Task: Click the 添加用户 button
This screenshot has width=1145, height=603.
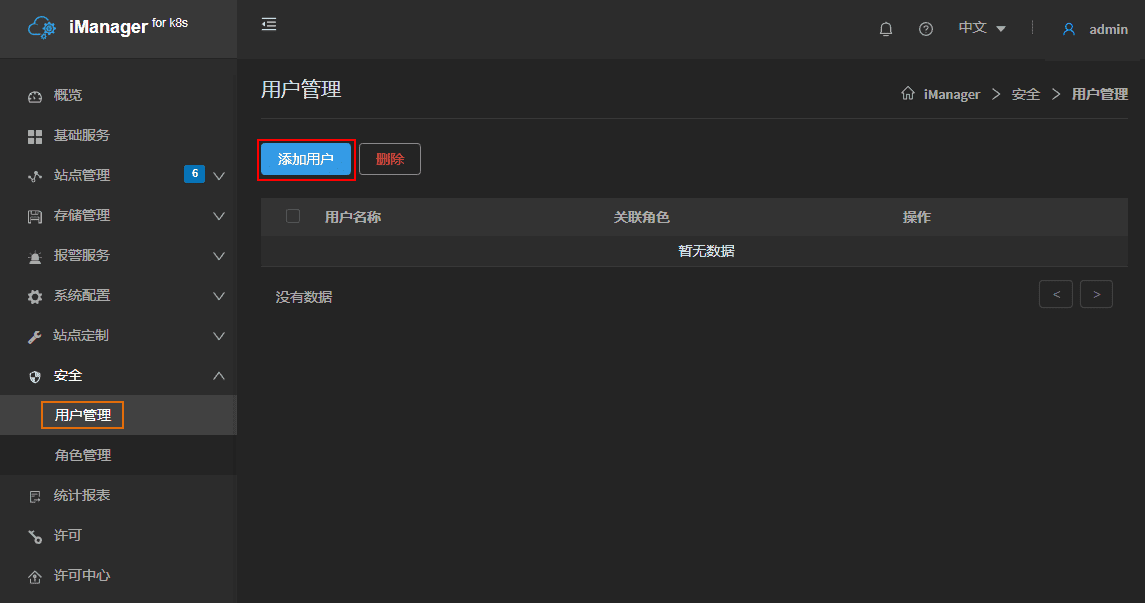Action: pos(306,159)
